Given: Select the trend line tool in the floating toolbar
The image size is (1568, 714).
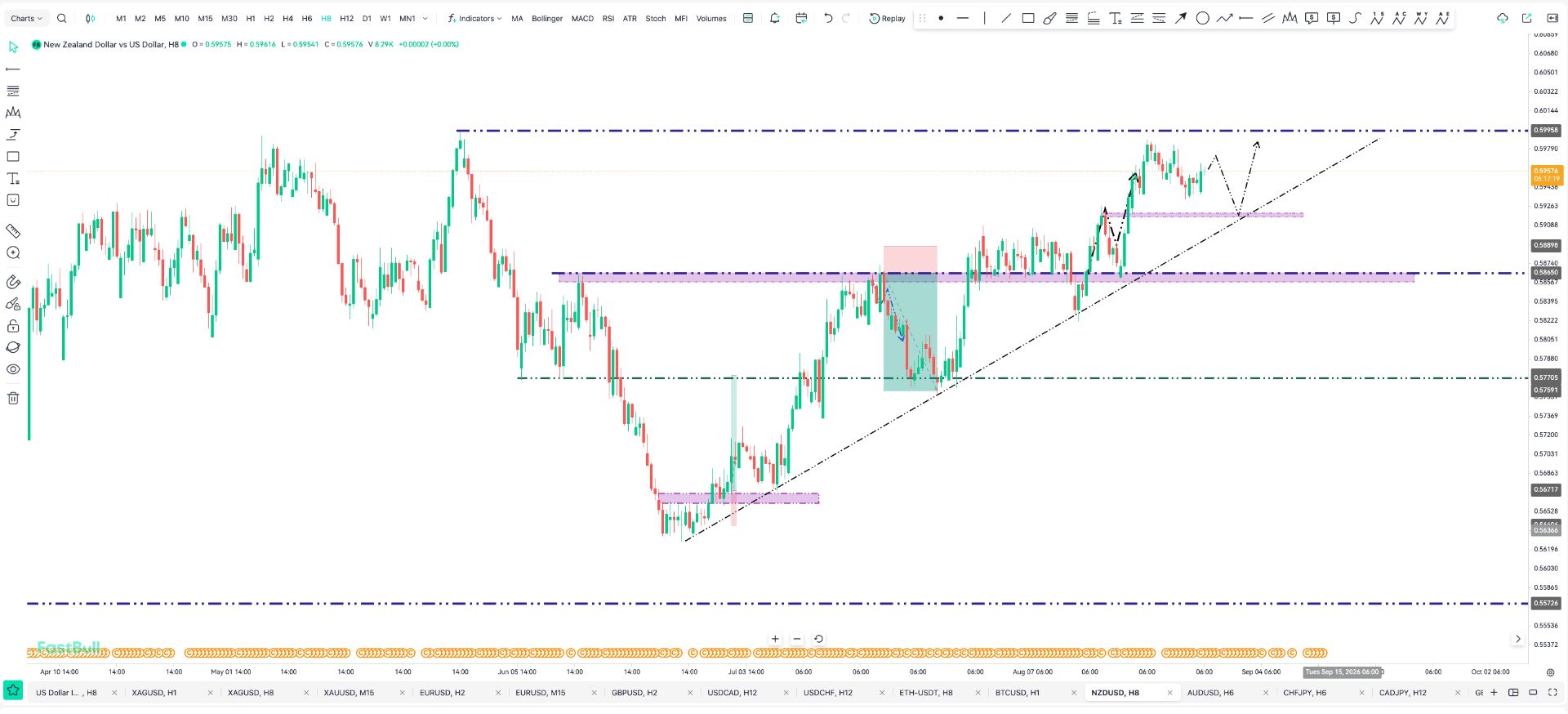Looking at the screenshot, I should [x=1006, y=18].
